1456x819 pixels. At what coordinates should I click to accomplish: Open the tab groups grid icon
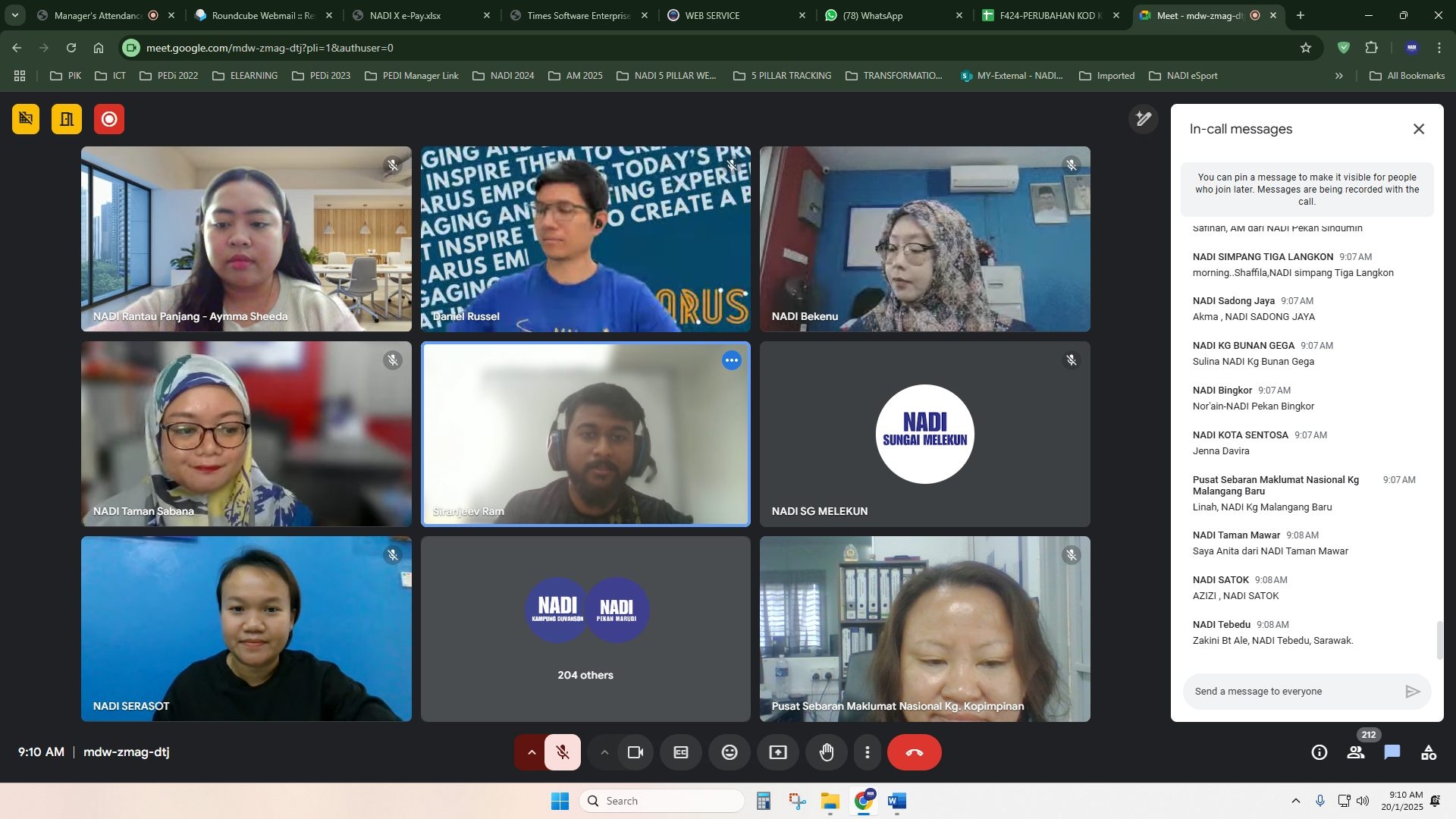(x=20, y=76)
